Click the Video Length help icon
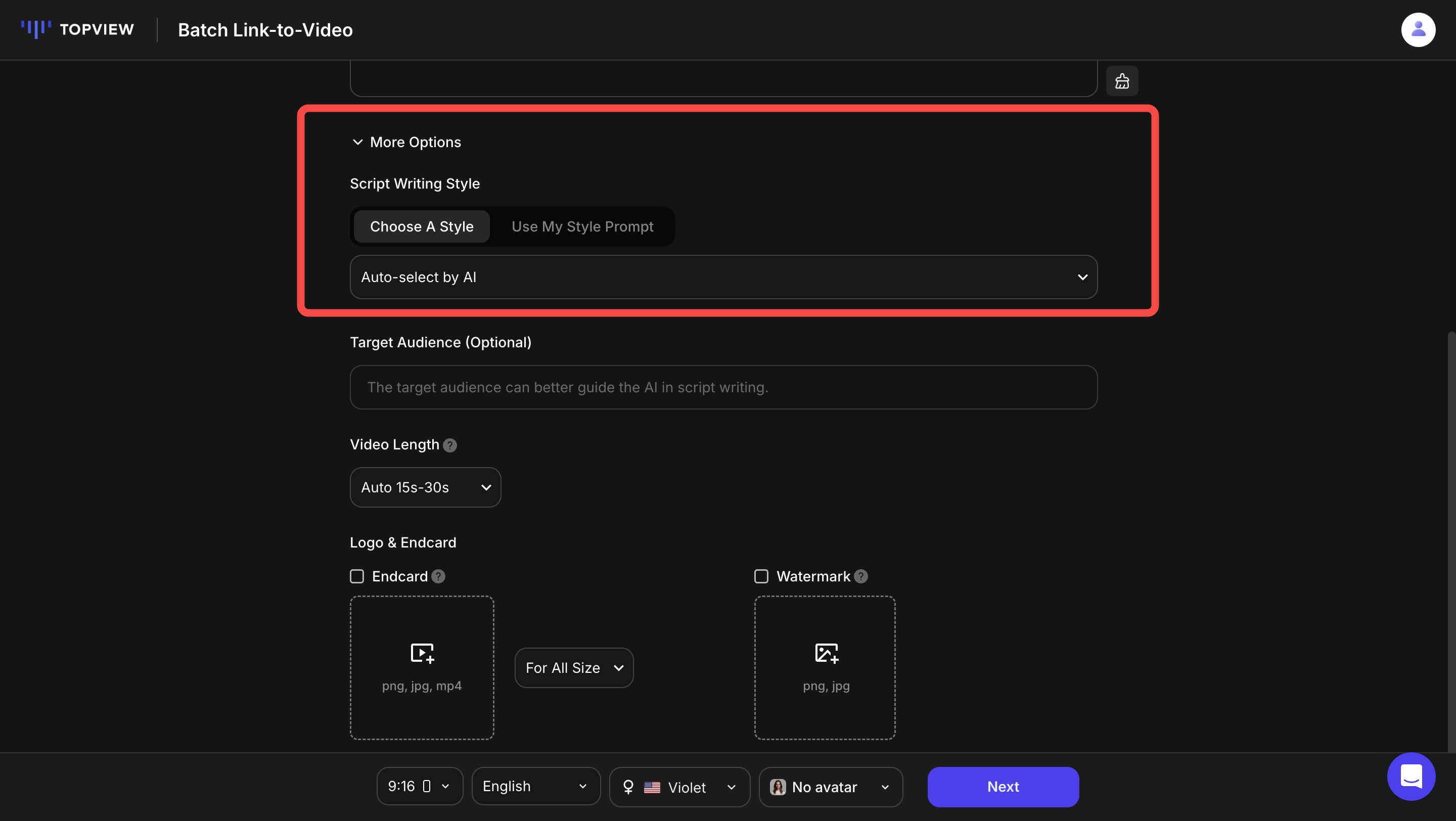 450,445
